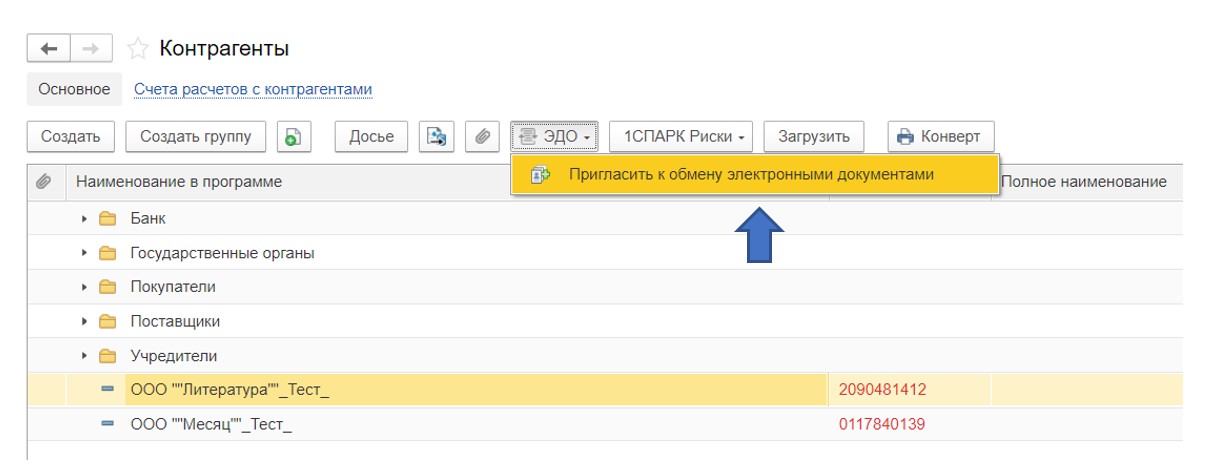Viewport: 1209px width, 475px height.
Task: Click the forward navigation arrow
Action: click(92, 48)
